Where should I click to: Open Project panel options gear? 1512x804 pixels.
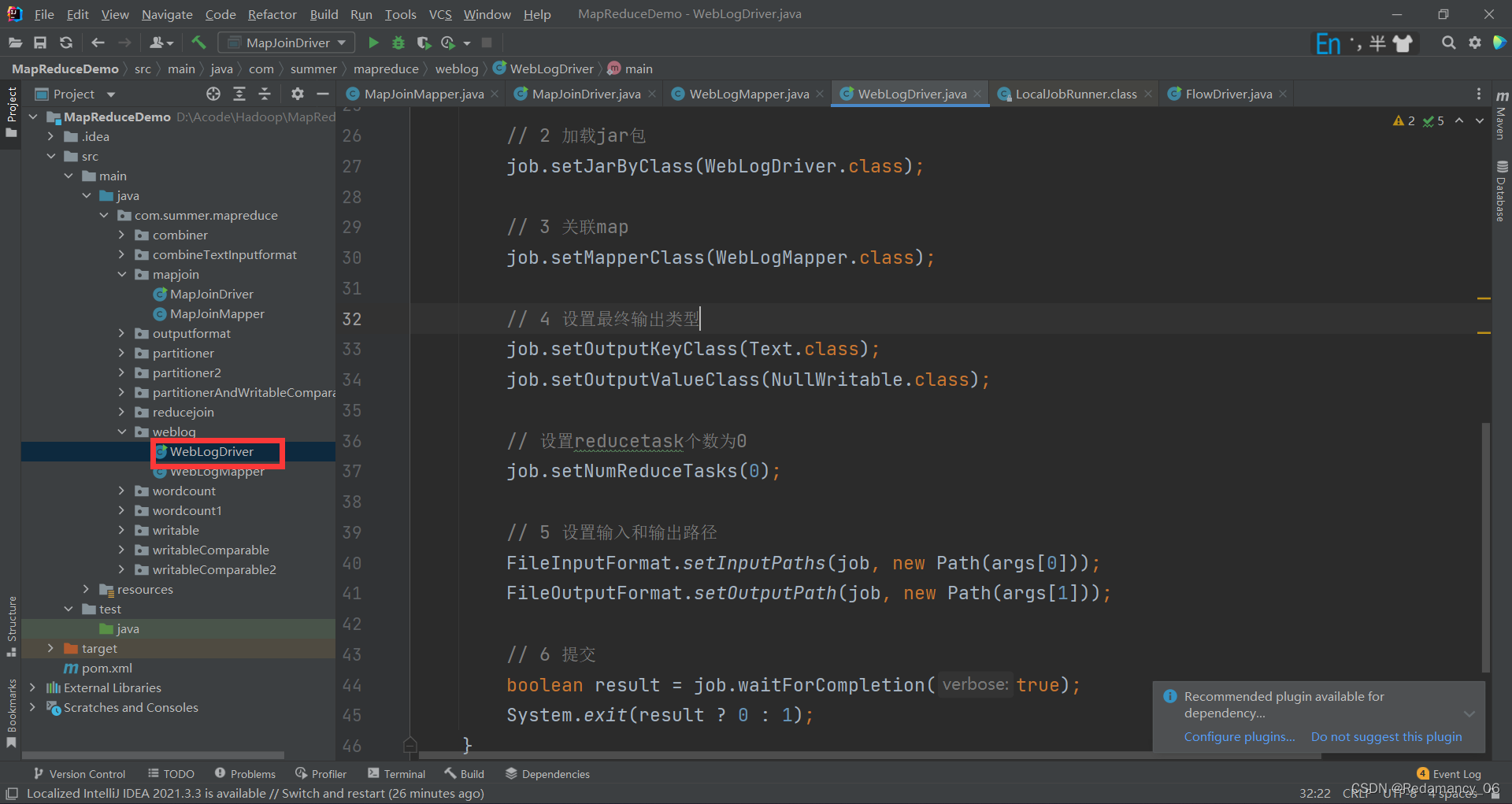297,94
